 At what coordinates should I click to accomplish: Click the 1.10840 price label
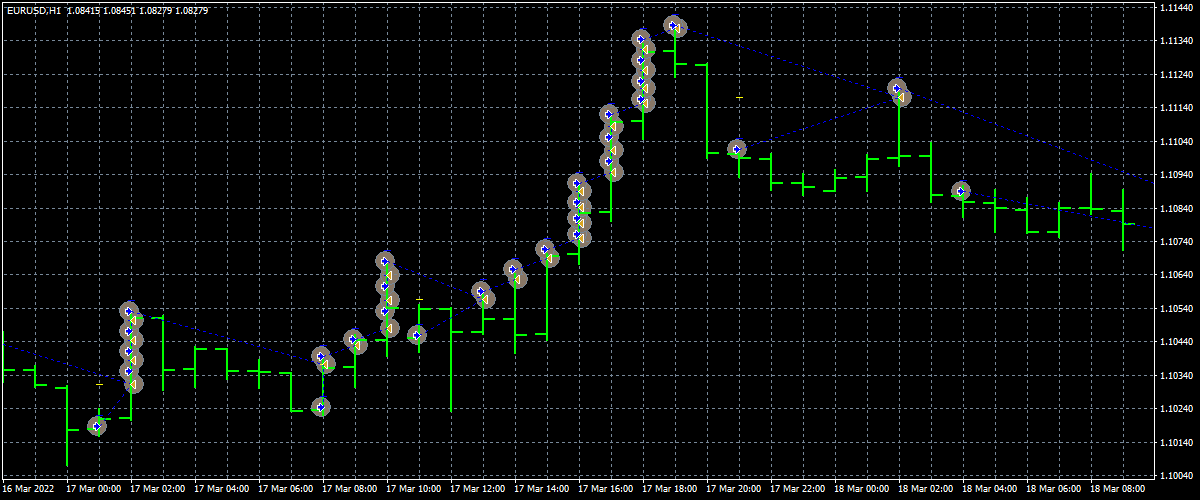click(x=1176, y=209)
